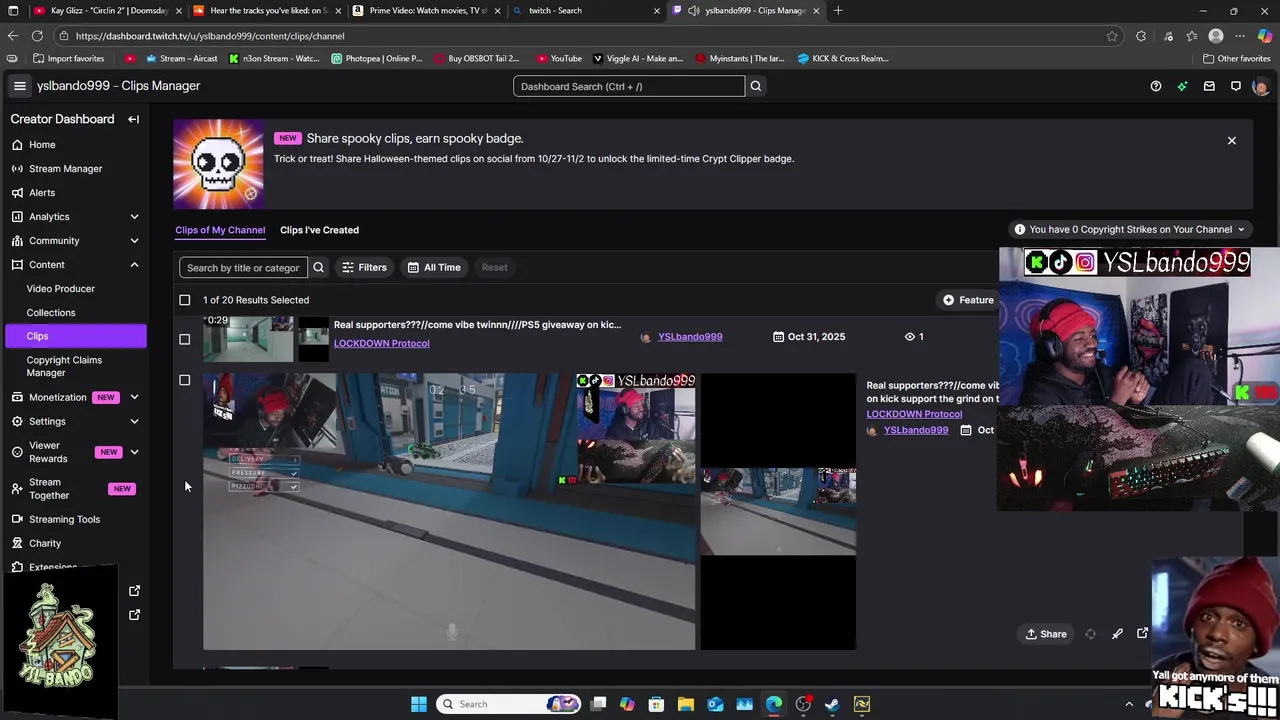
Task: Focus the search by title or category field
Action: tap(243, 267)
